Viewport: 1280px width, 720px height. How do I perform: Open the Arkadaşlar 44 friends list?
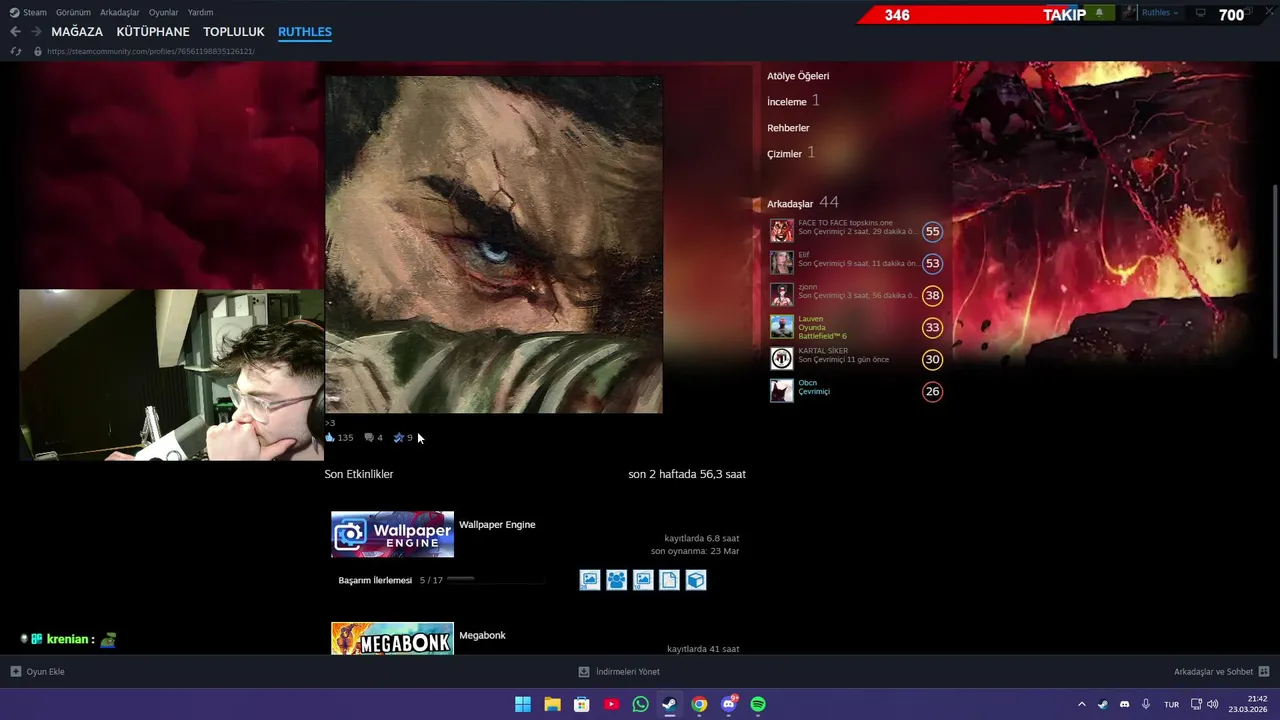[x=803, y=203]
